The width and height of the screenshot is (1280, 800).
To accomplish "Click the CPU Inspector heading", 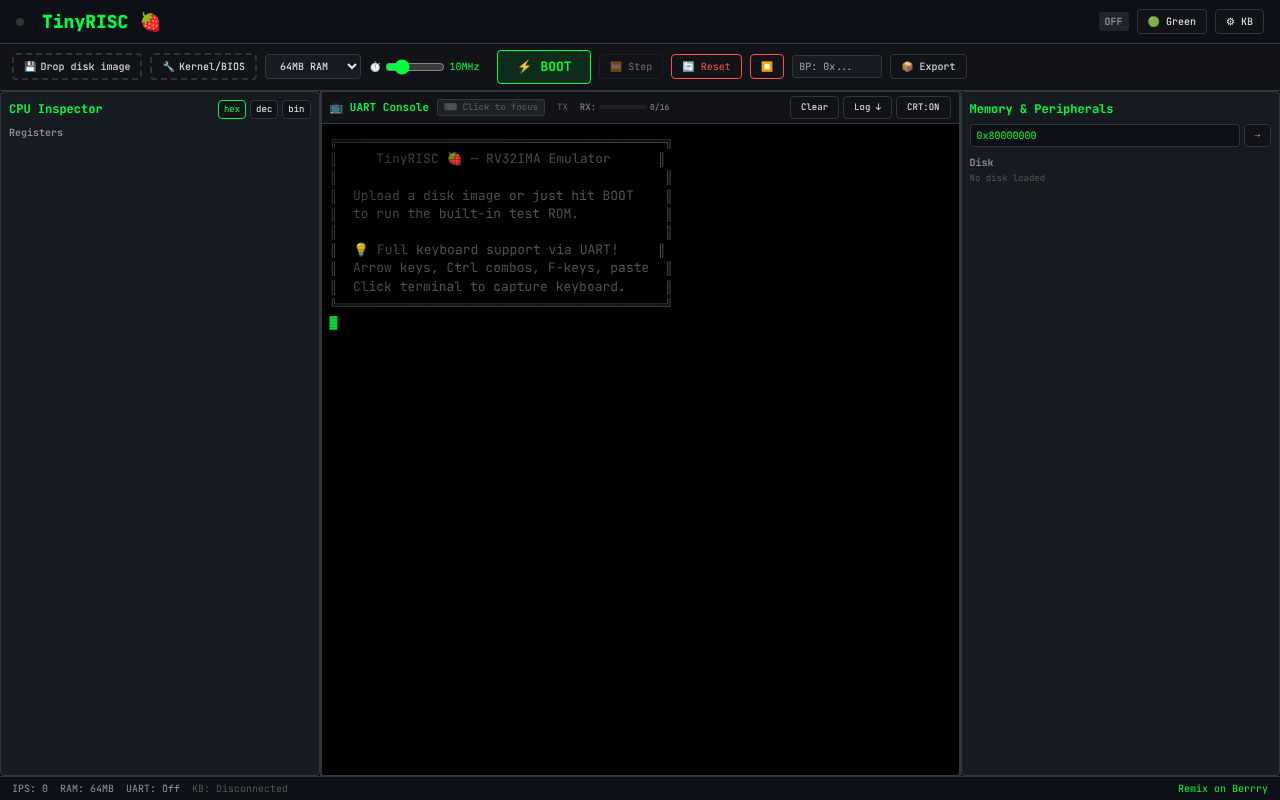I will click(x=56, y=109).
